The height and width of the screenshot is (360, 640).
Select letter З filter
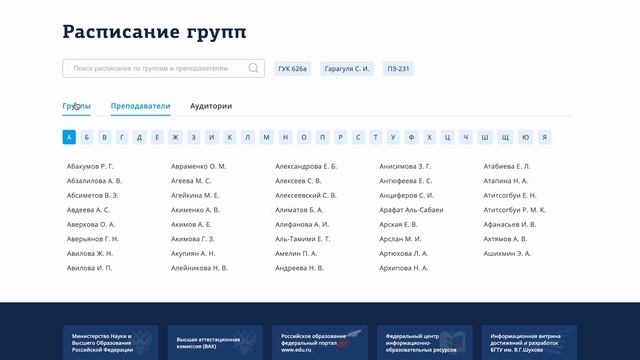click(x=194, y=137)
